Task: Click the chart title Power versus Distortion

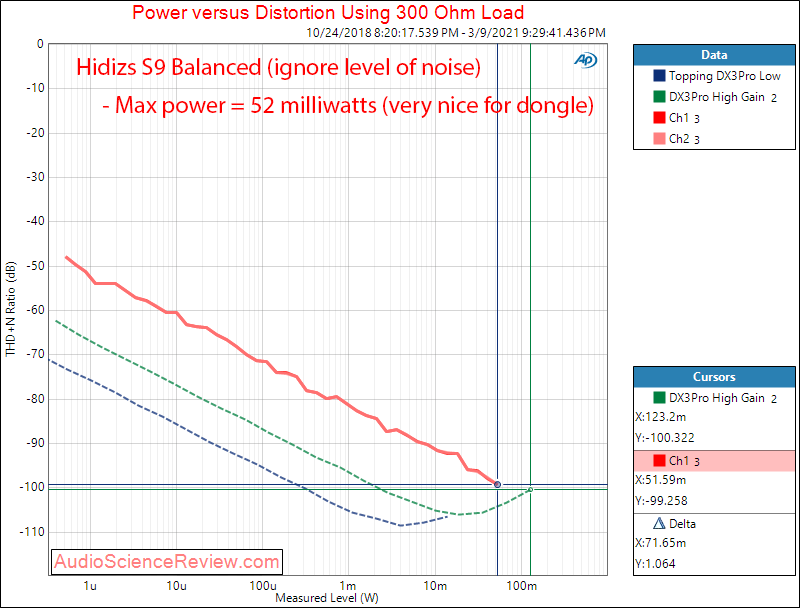Action: [328, 12]
